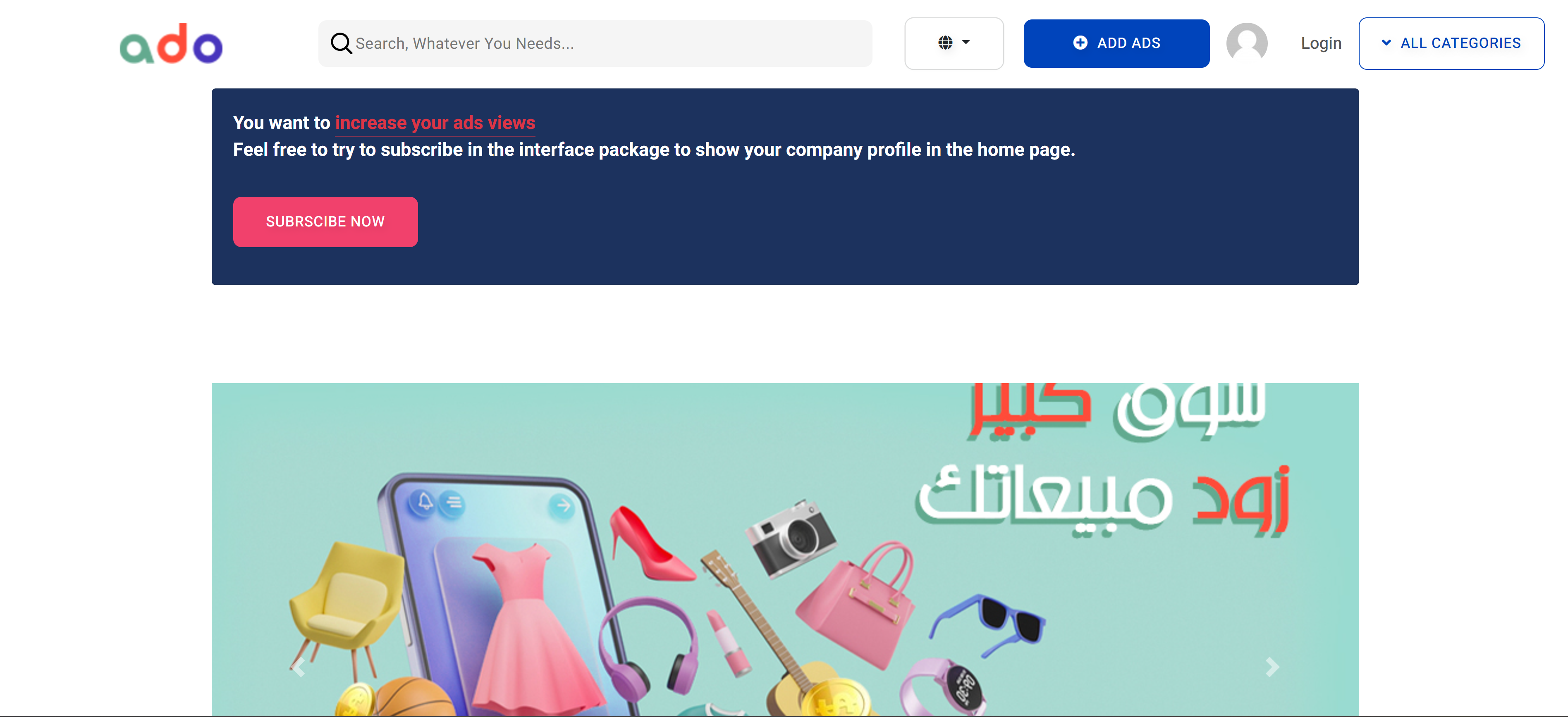Show the previous carousel slide

click(298, 667)
